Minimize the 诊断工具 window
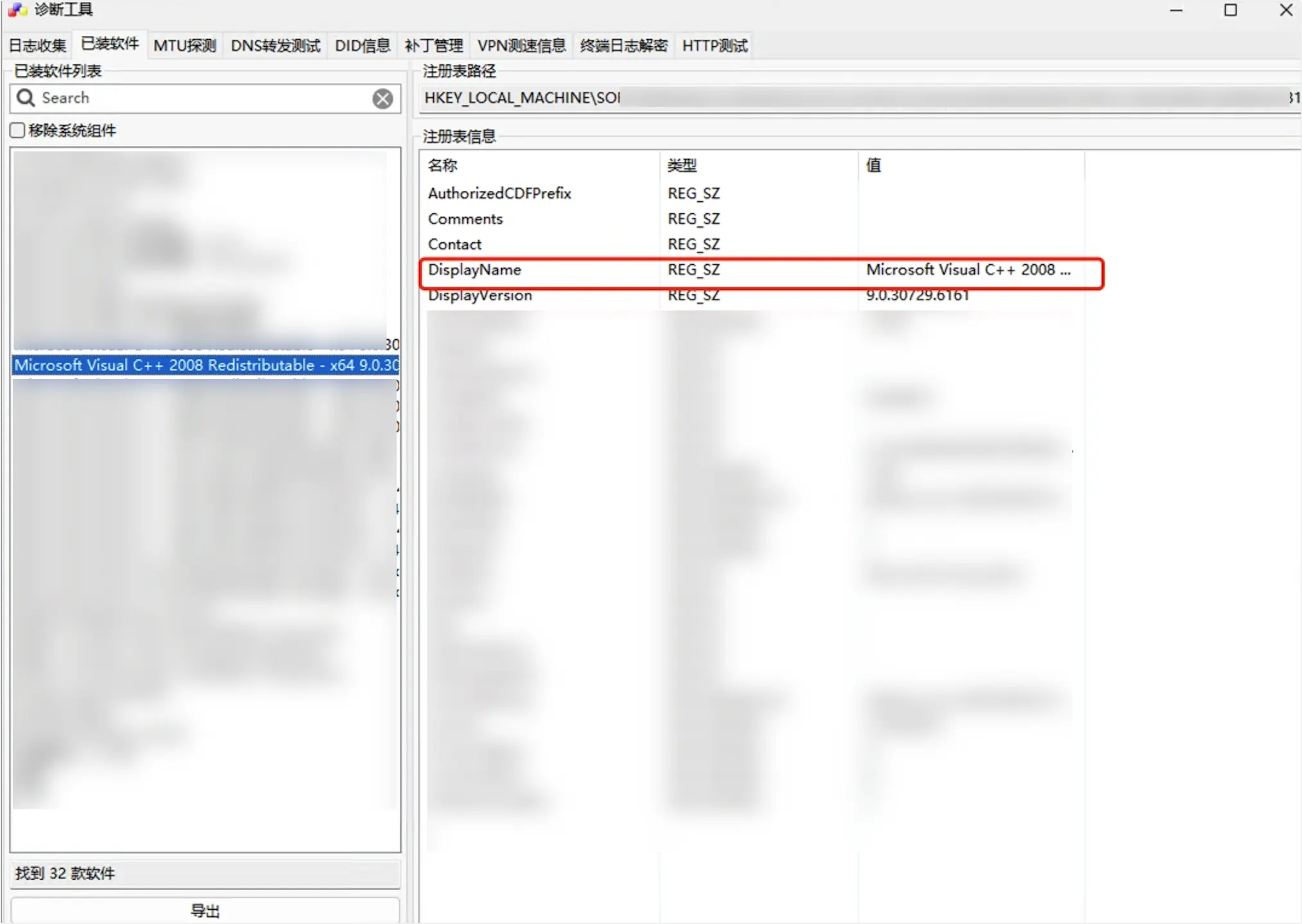 [1176, 10]
